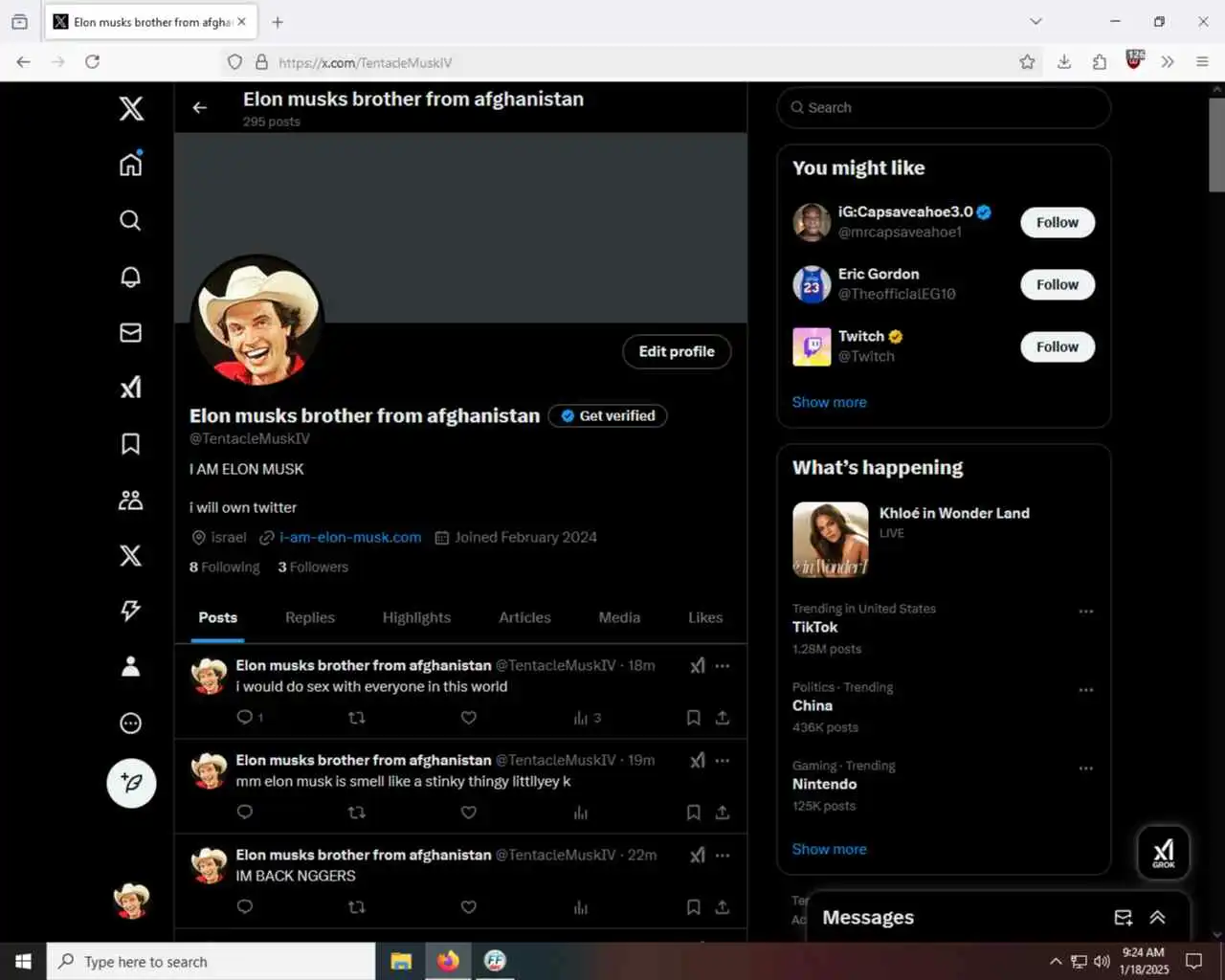
Task: Open Grok in the left sidebar
Action: click(x=131, y=388)
